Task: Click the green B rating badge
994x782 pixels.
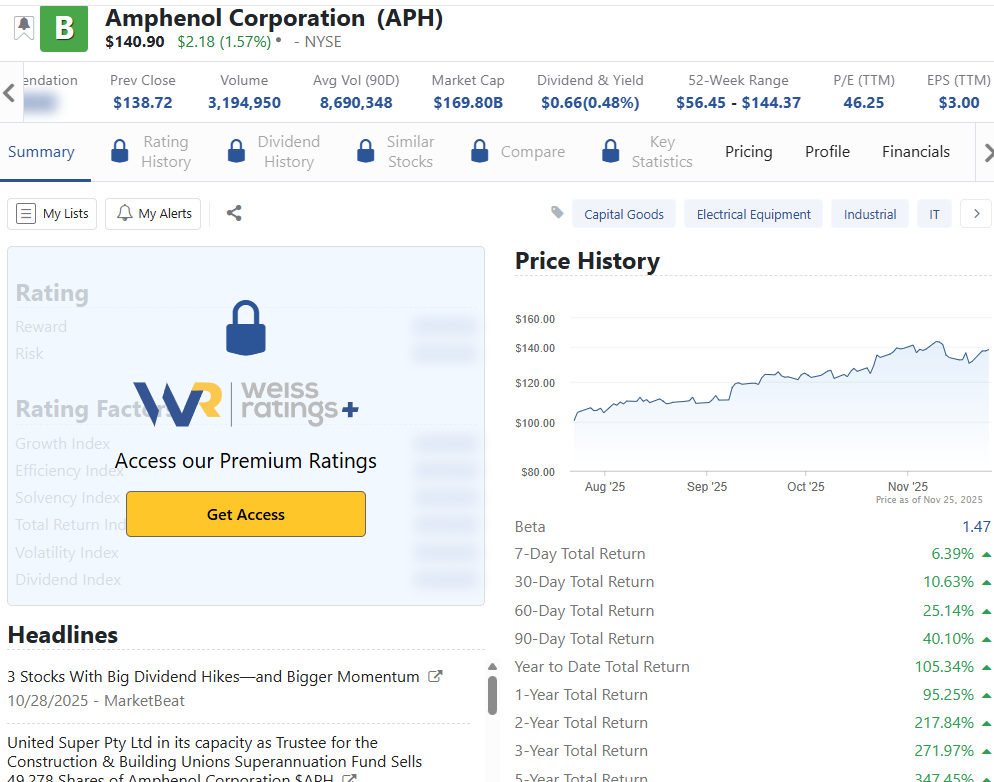Action: point(64,28)
